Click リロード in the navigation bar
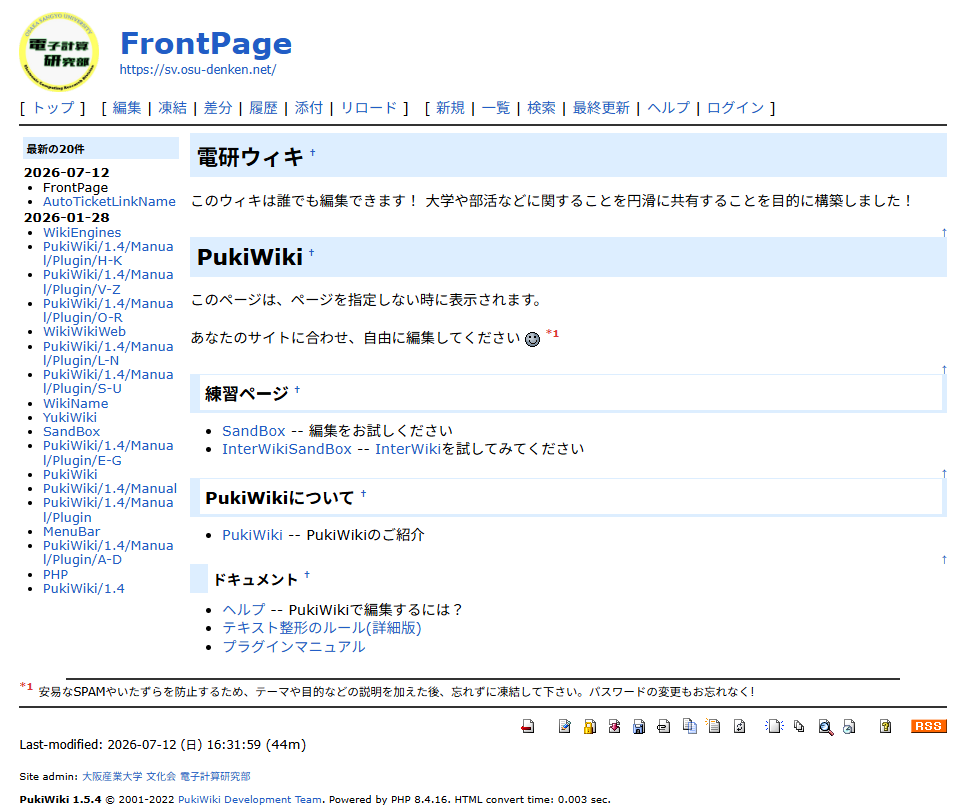The height and width of the screenshot is (805, 962). [369, 108]
